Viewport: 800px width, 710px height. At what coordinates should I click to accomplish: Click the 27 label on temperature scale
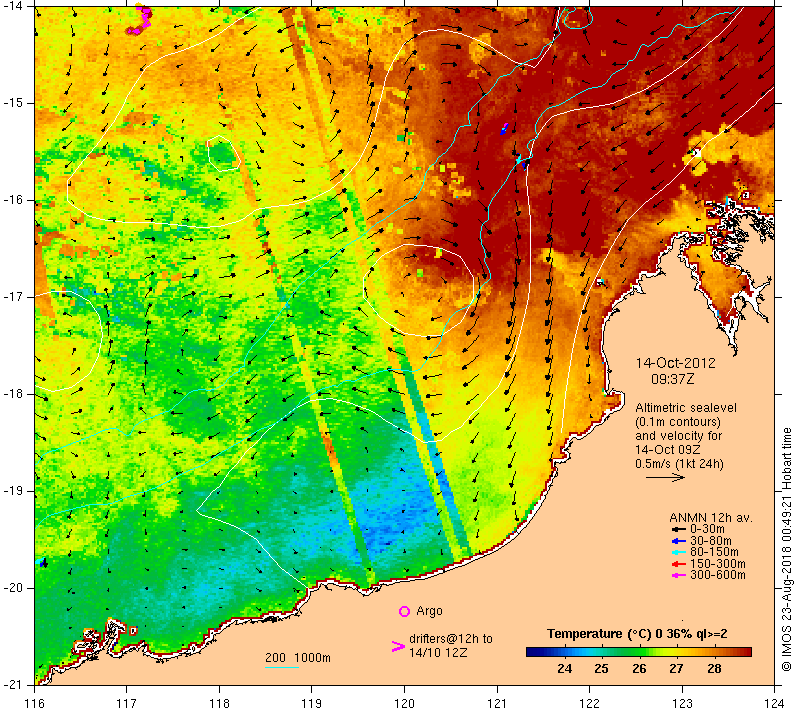click(676, 669)
